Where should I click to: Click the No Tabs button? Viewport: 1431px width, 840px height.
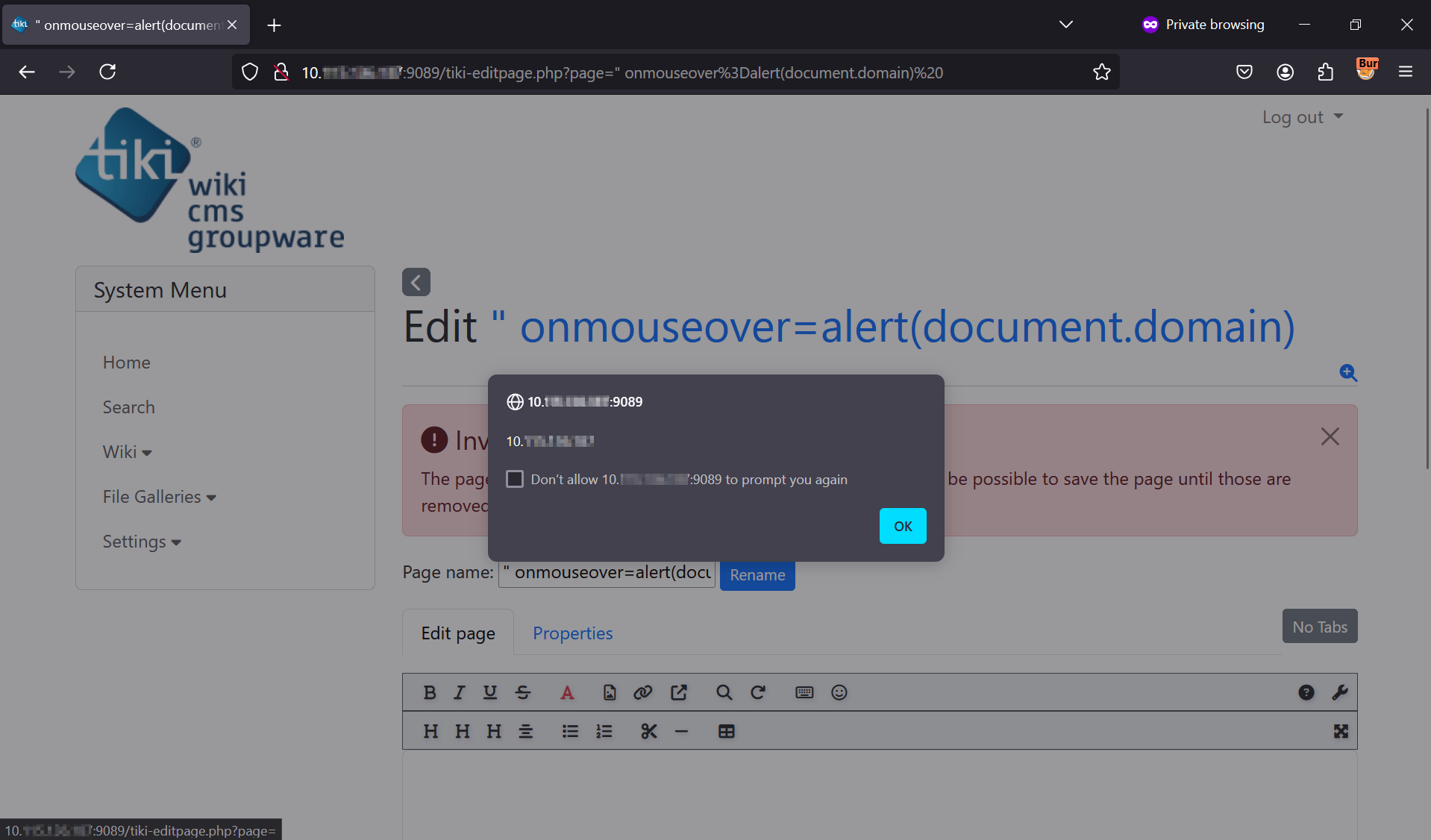[1320, 627]
